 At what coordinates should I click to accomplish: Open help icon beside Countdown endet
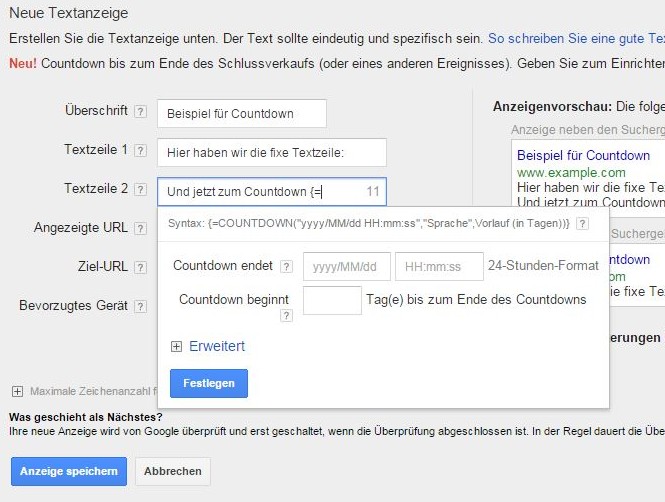click(286, 267)
